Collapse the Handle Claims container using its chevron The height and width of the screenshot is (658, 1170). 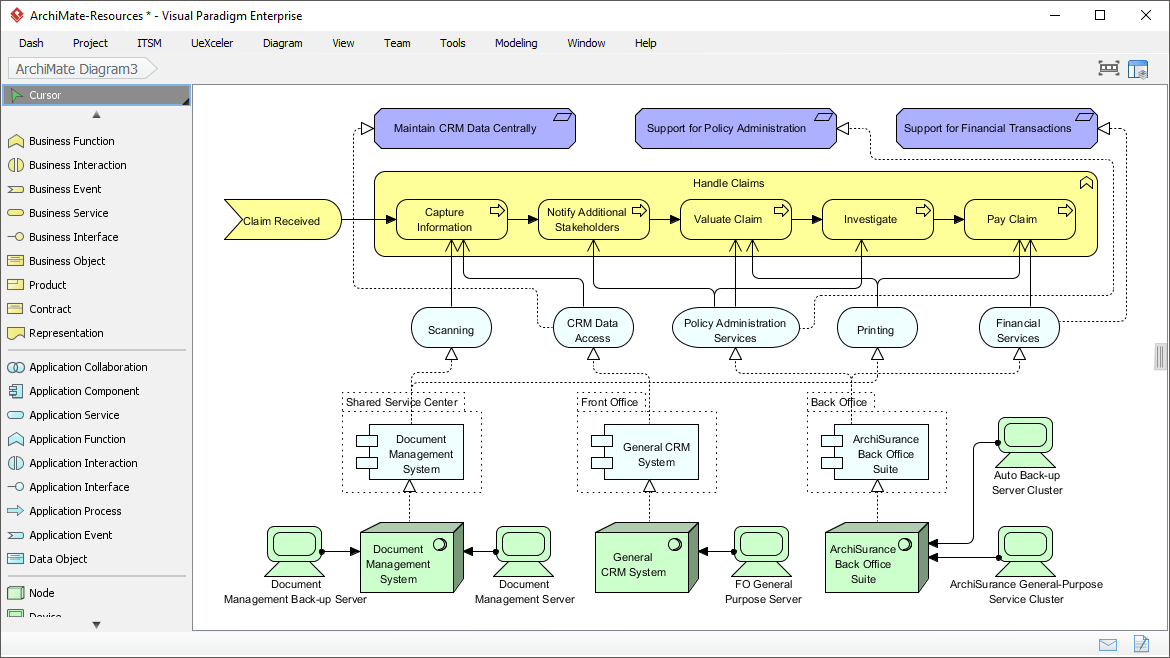tap(1086, 183)
